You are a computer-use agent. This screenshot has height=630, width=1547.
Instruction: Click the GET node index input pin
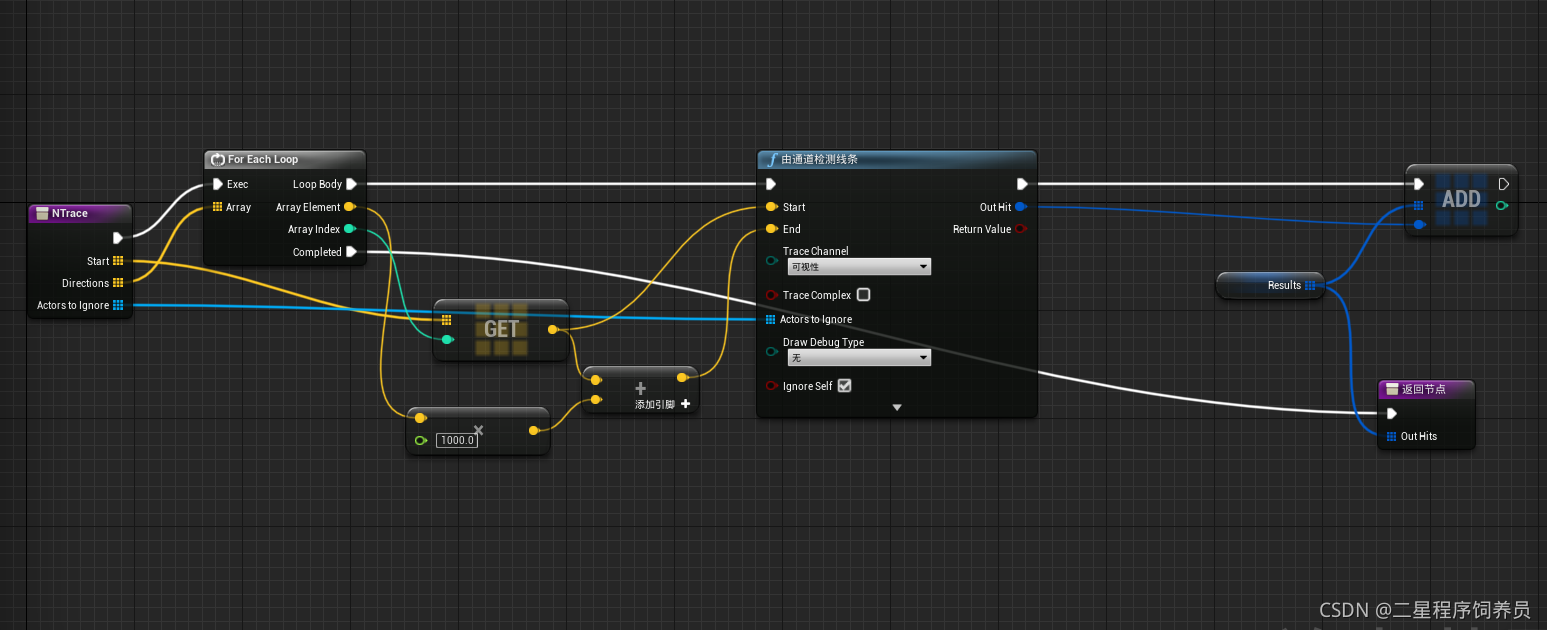[447, 340]
